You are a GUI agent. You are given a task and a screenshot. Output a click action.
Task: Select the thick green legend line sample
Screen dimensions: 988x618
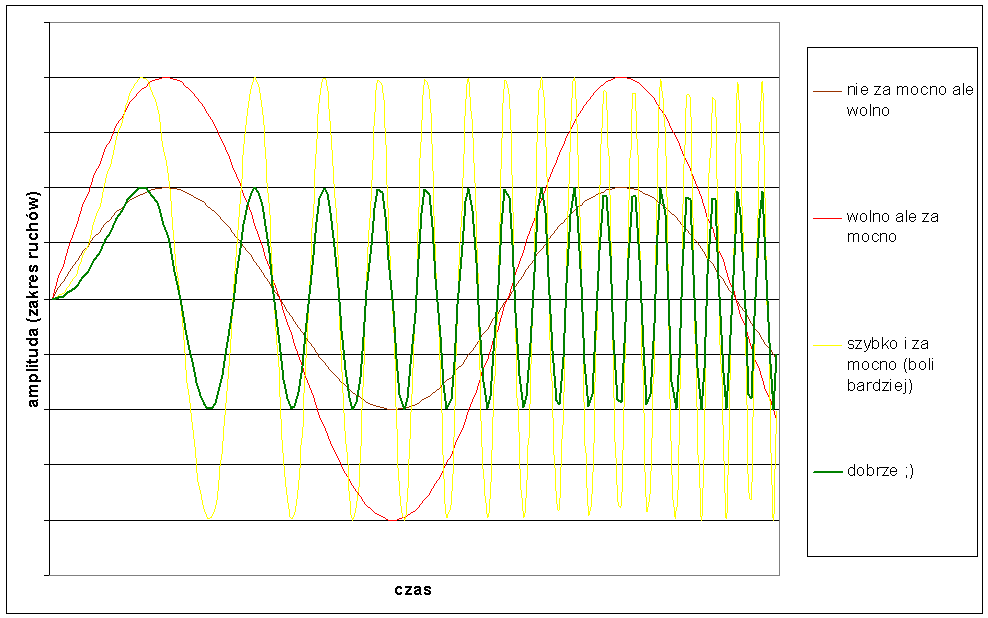pyautogui.click(x=827, y=471)
